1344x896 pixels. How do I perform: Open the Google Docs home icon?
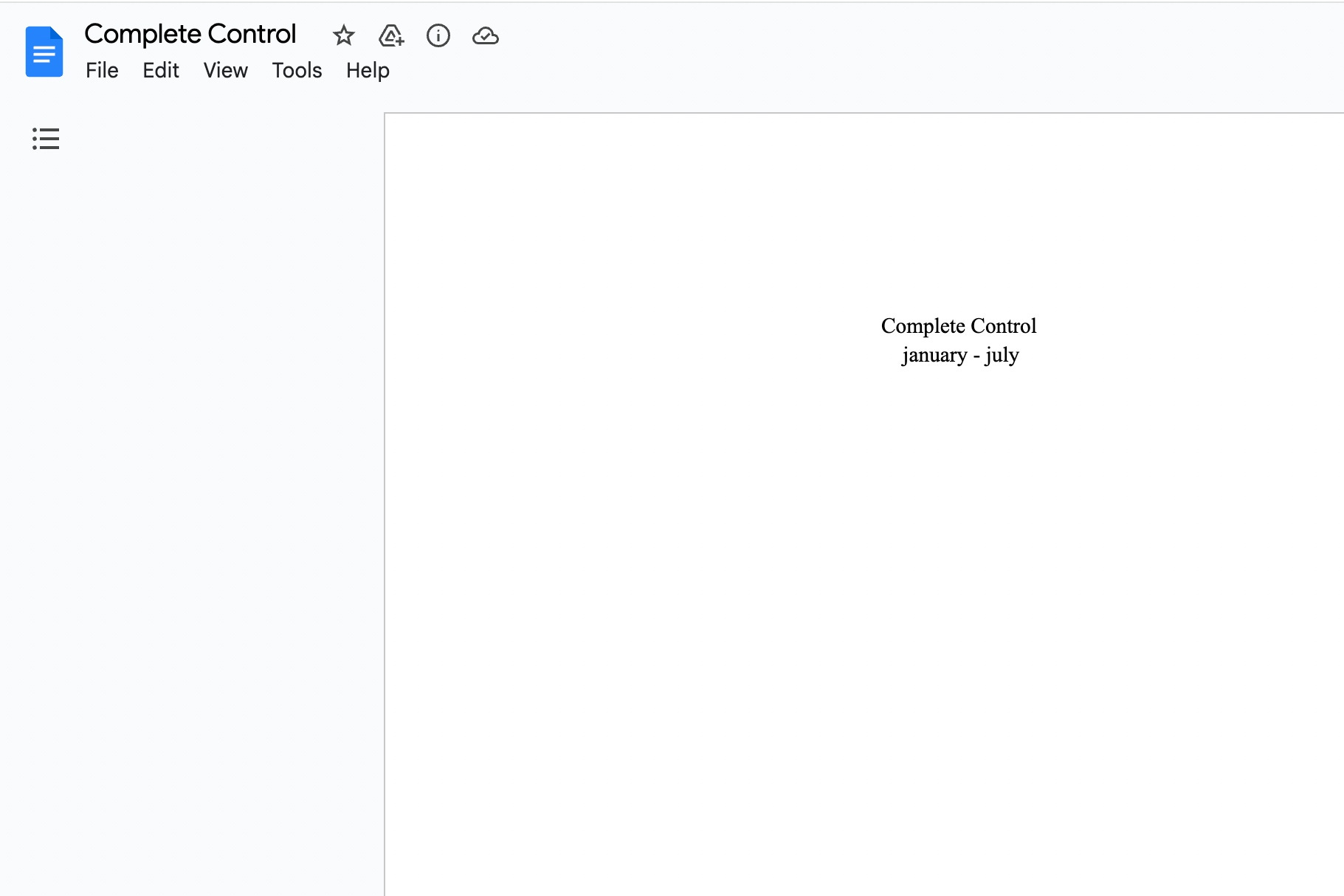pos(44,52)
